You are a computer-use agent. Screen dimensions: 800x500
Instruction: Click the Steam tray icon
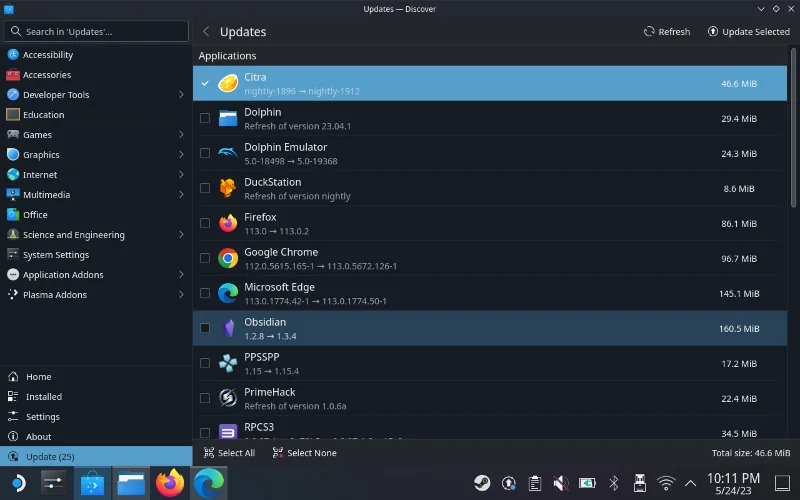click(x=482, y=483)
